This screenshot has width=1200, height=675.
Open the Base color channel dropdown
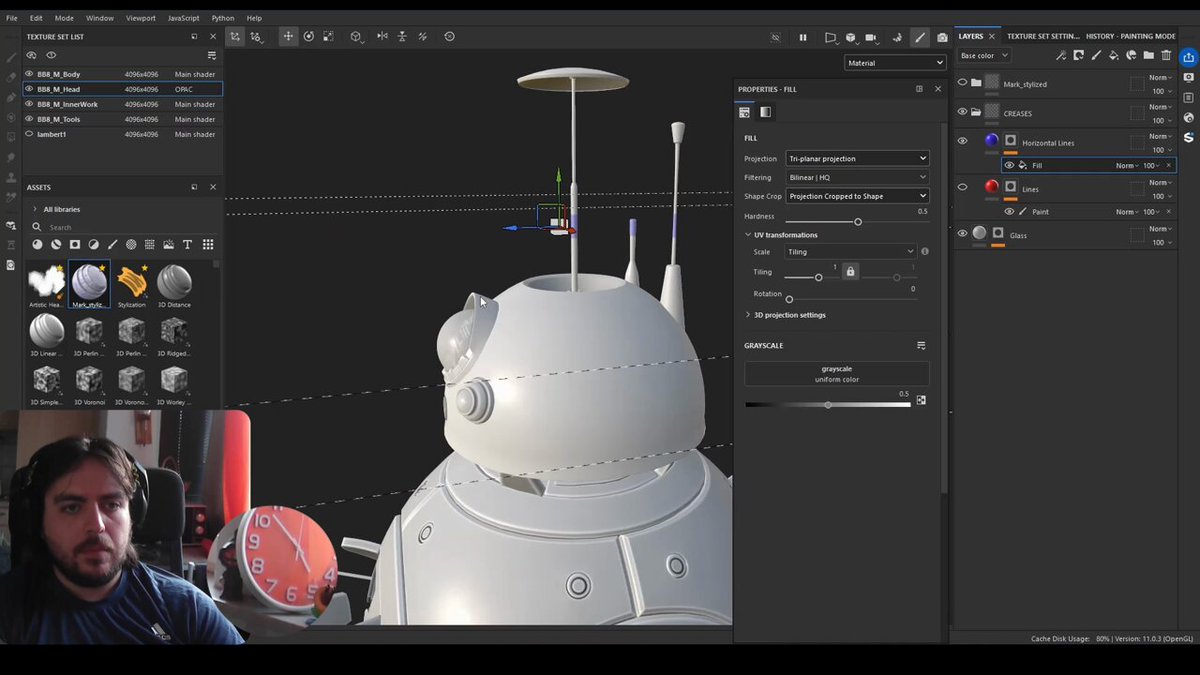pyautogui.click(x=984, y=56)
